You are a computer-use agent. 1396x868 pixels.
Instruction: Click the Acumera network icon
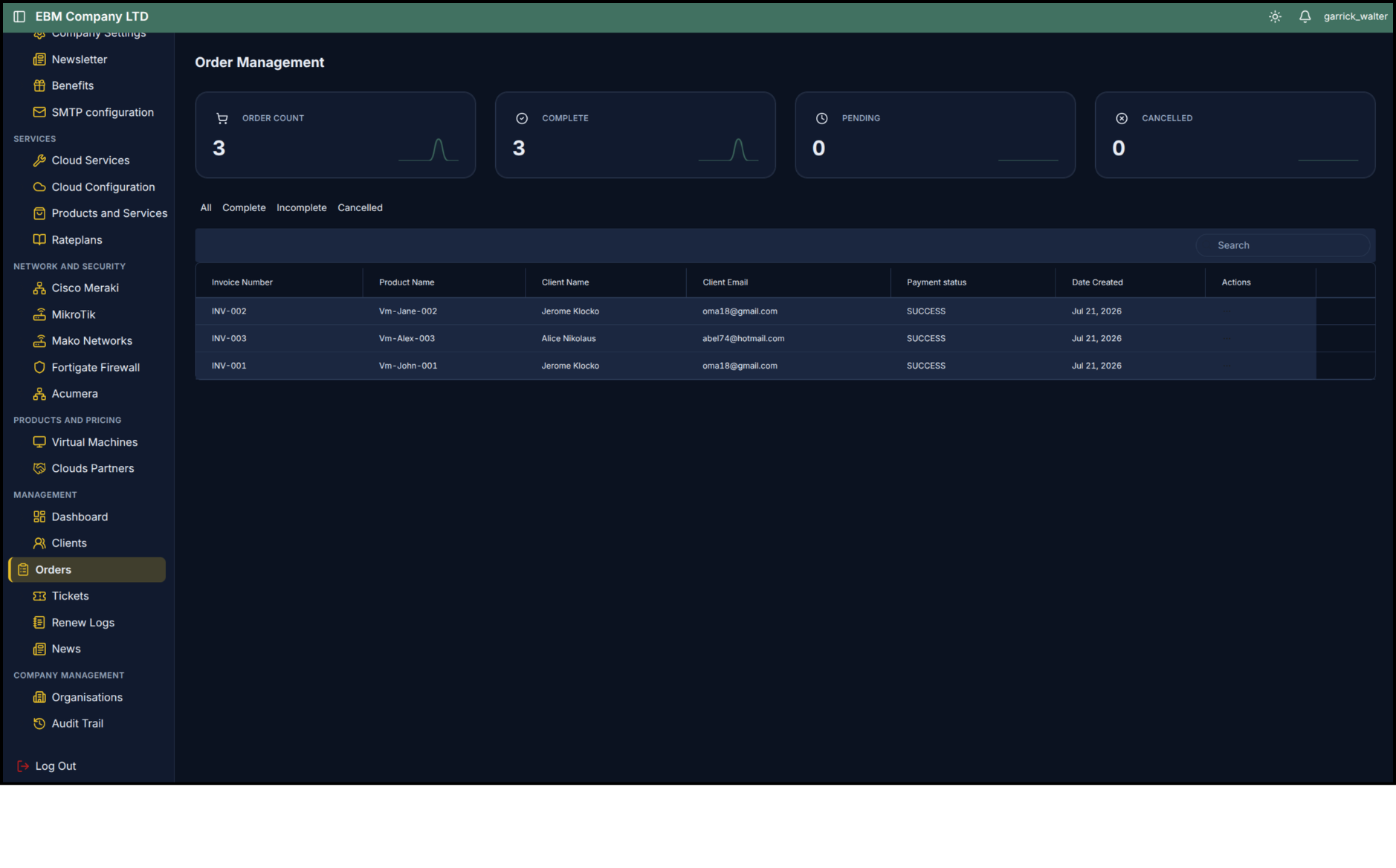click(x=39, y=394)
